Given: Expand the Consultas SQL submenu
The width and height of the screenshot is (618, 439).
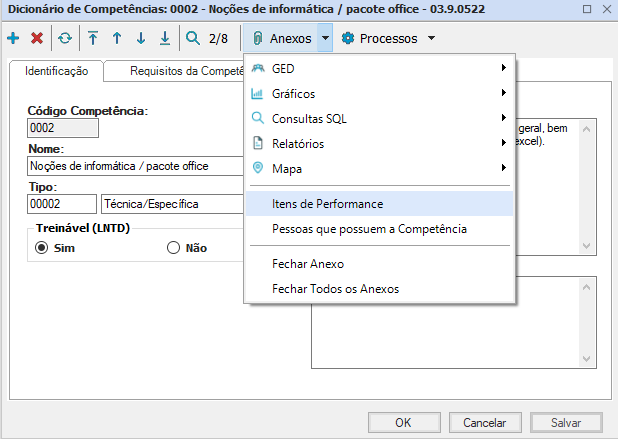Looking at the screenshot, I should click(378, 118).
